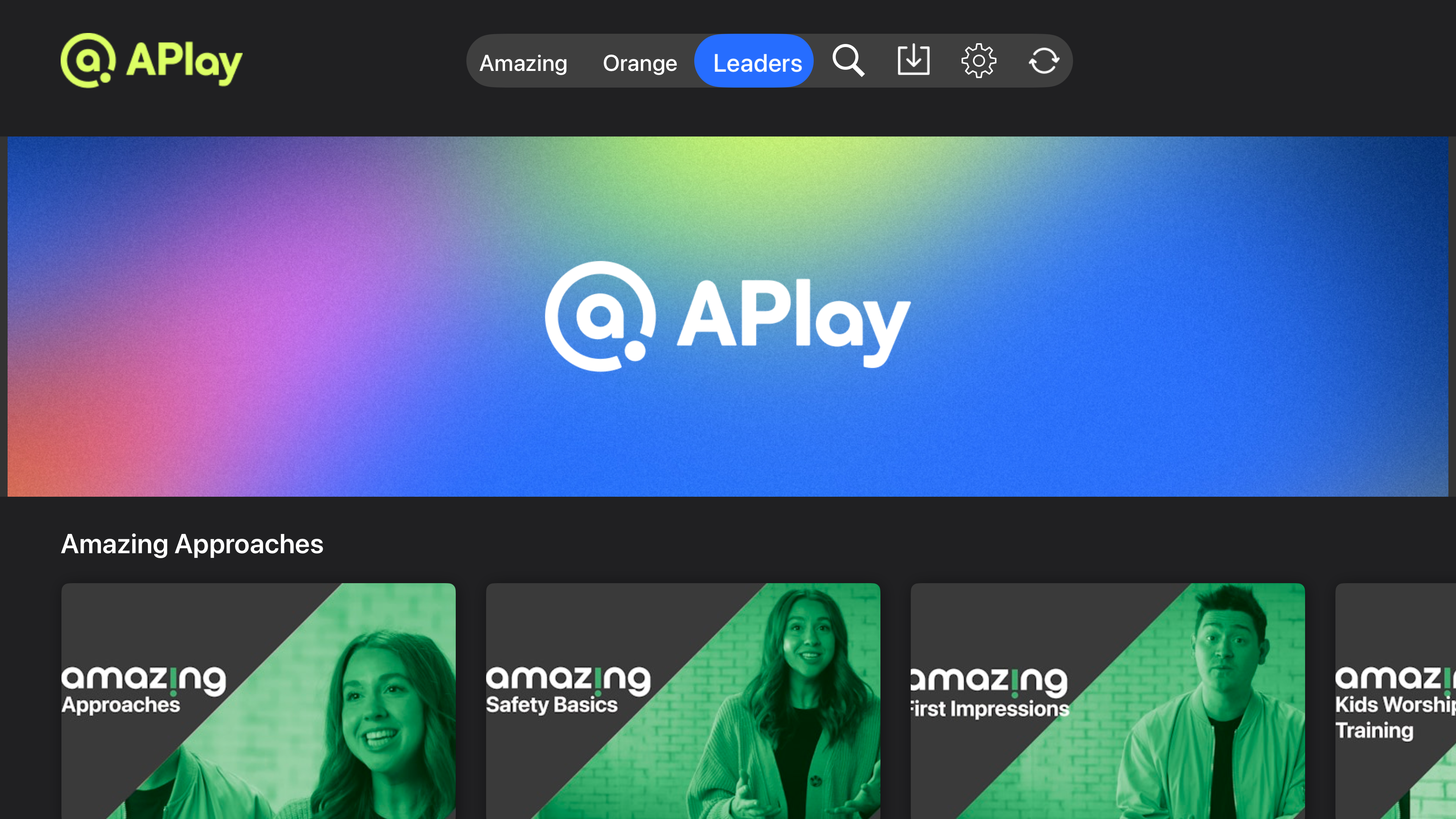Click the refresh sync icon
1456x819 pixels.
[1043, 61]
